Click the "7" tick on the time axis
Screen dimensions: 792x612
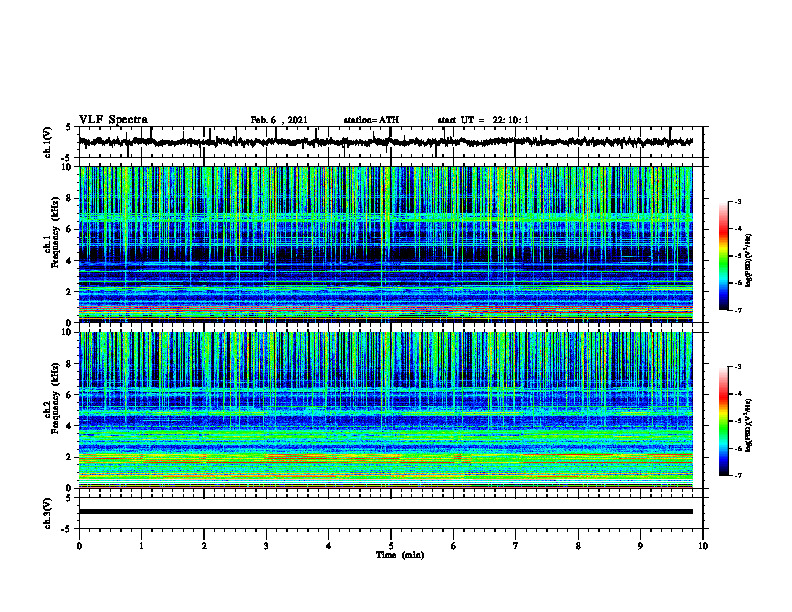[516, 546]
